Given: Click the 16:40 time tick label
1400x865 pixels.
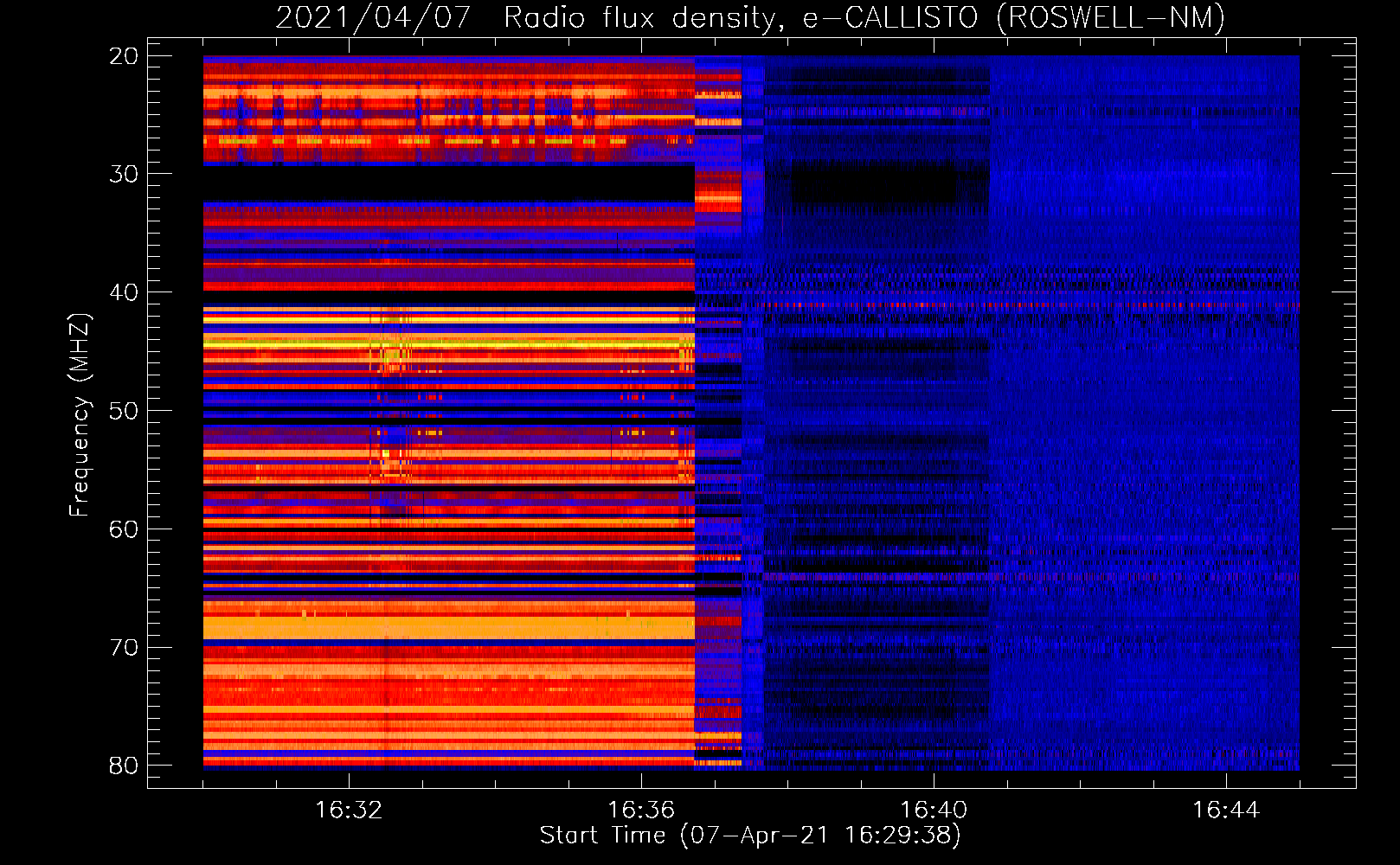Looking at the screenshot, I should pos(934,811).
